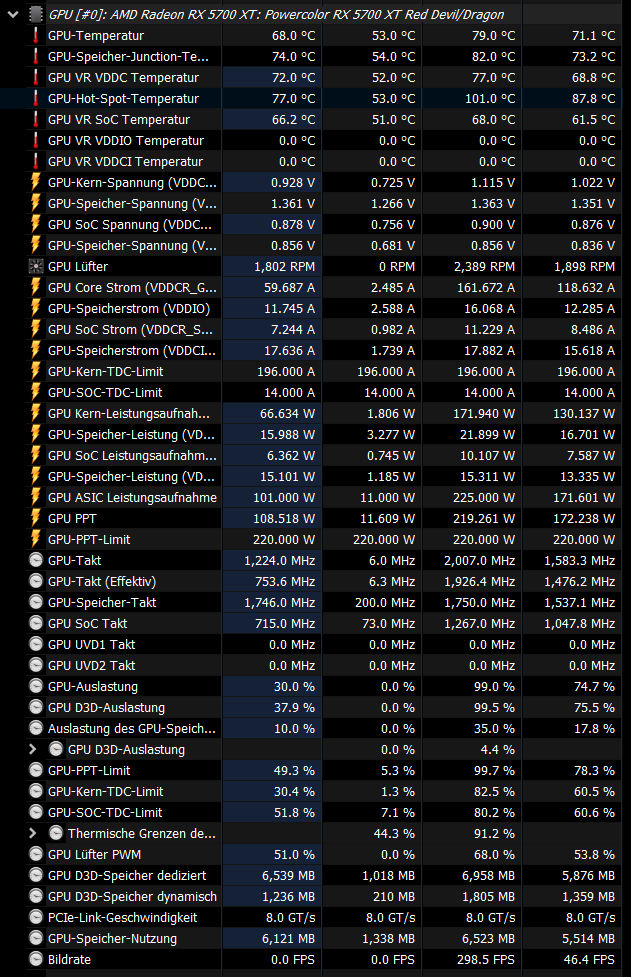Select the GPU-Speicher-Nutzung row label

pos(112,938)
